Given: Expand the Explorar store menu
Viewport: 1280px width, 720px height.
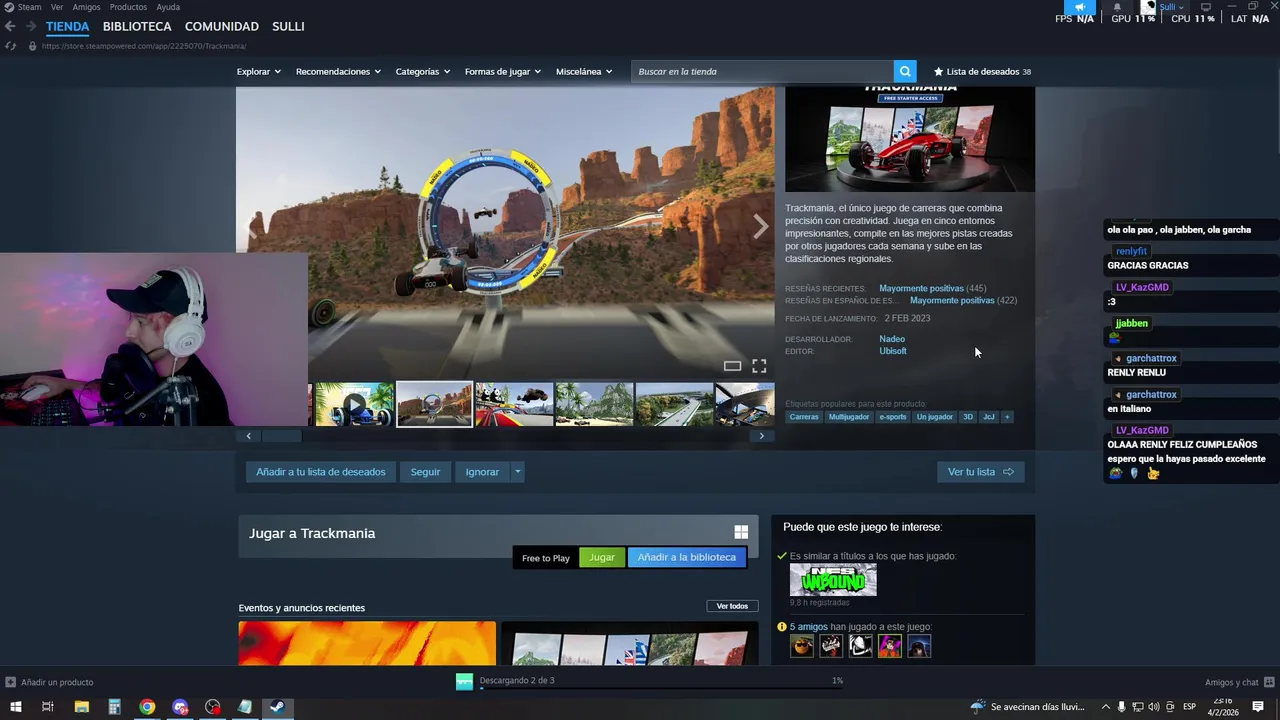Looking at the screenshot, I should [258, 71].
